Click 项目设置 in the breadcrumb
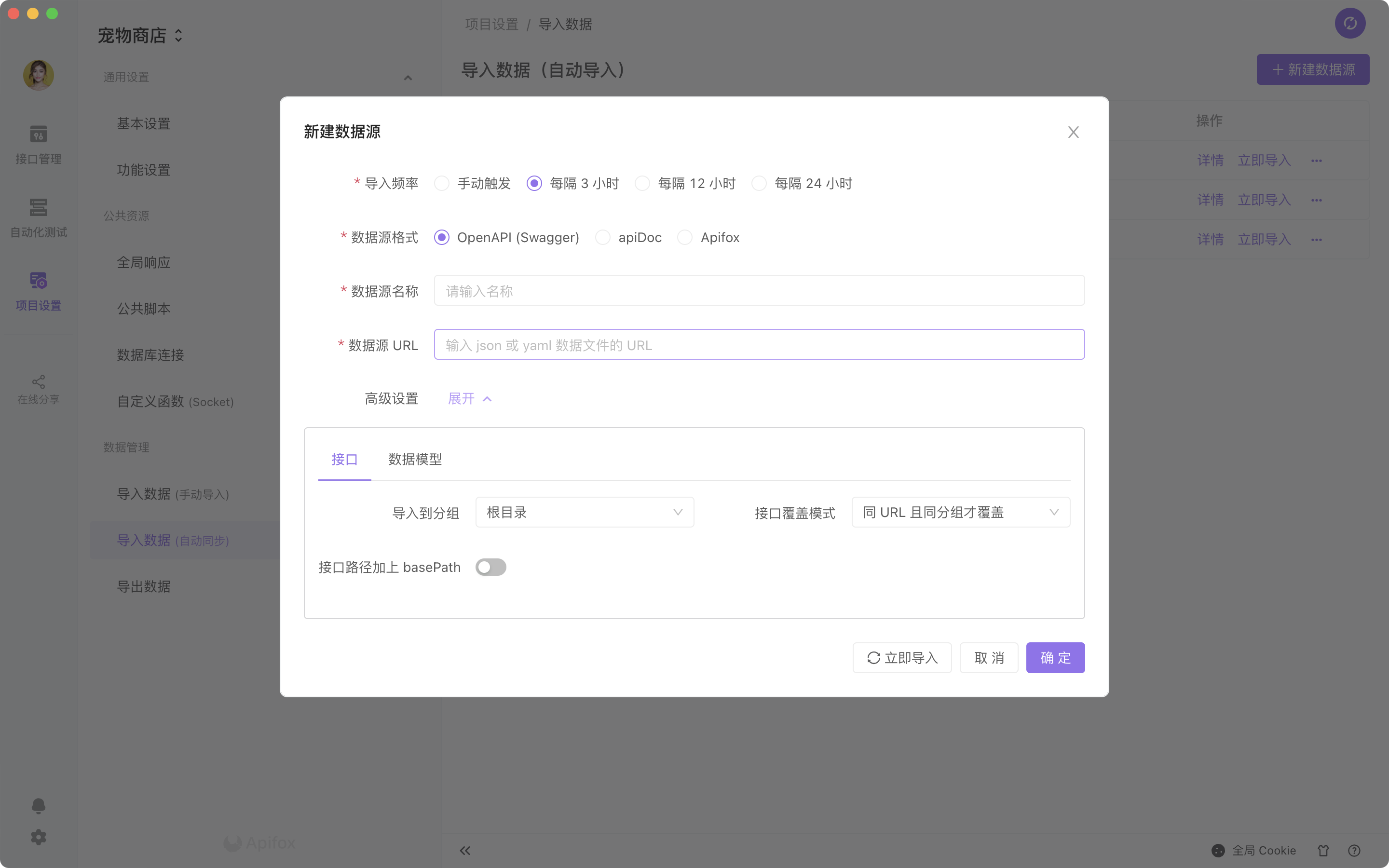 point(491,24)
